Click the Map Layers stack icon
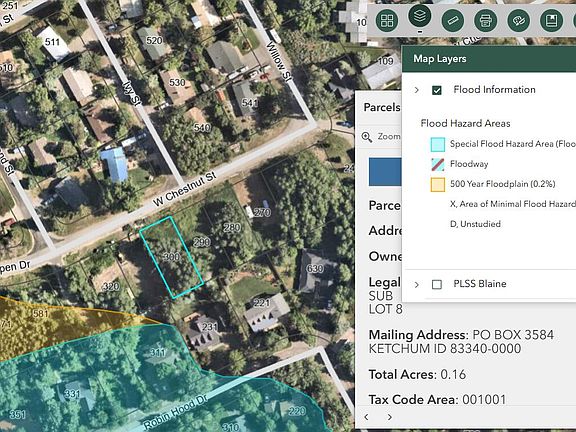The height and width of the screenshot is (432, 576). pyautogui.click(x=420, y=16)
